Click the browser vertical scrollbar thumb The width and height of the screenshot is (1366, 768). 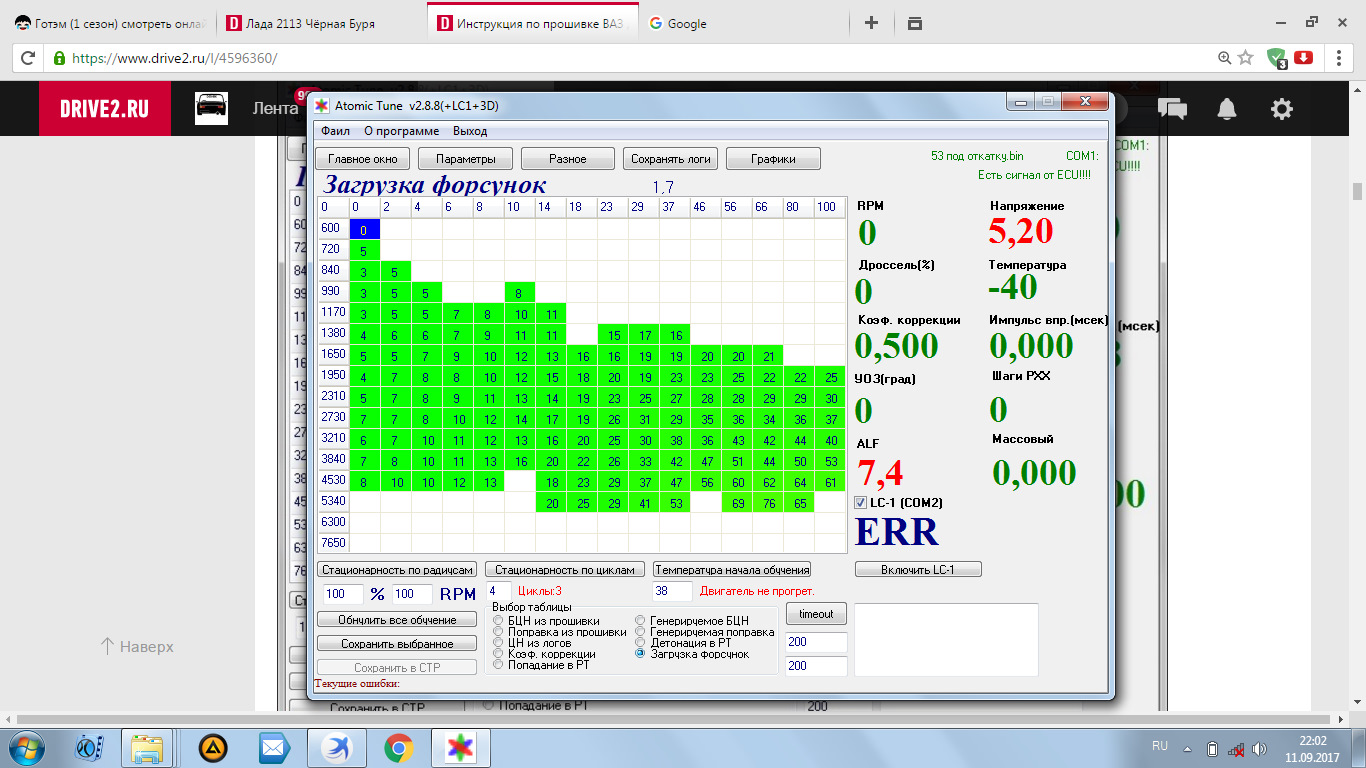(1357, 191)
